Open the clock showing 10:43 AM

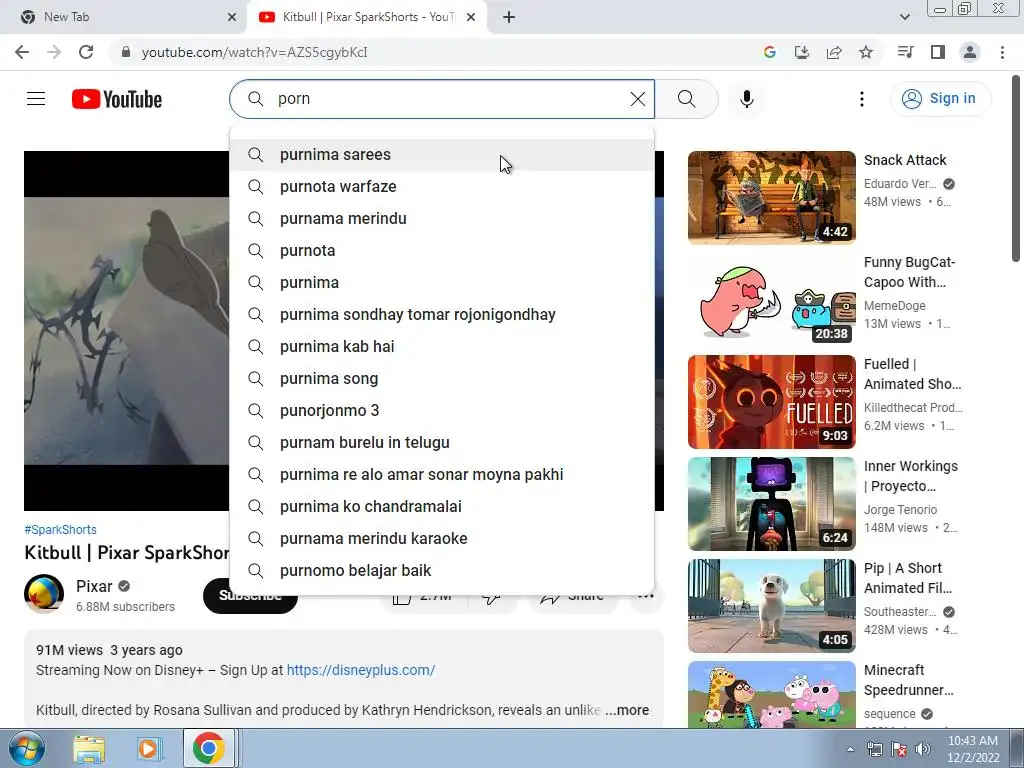tap(973, 749)
